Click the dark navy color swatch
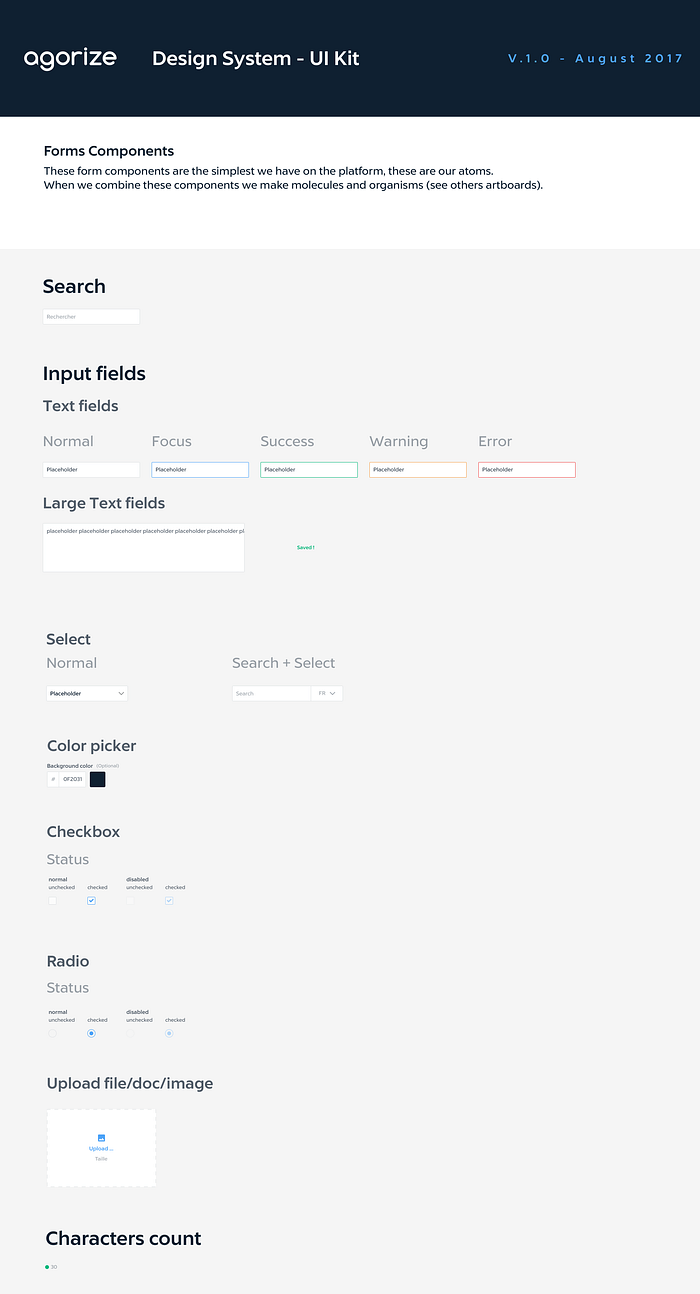The height and width of the screenshot is (1294, 700). [98, 779]
